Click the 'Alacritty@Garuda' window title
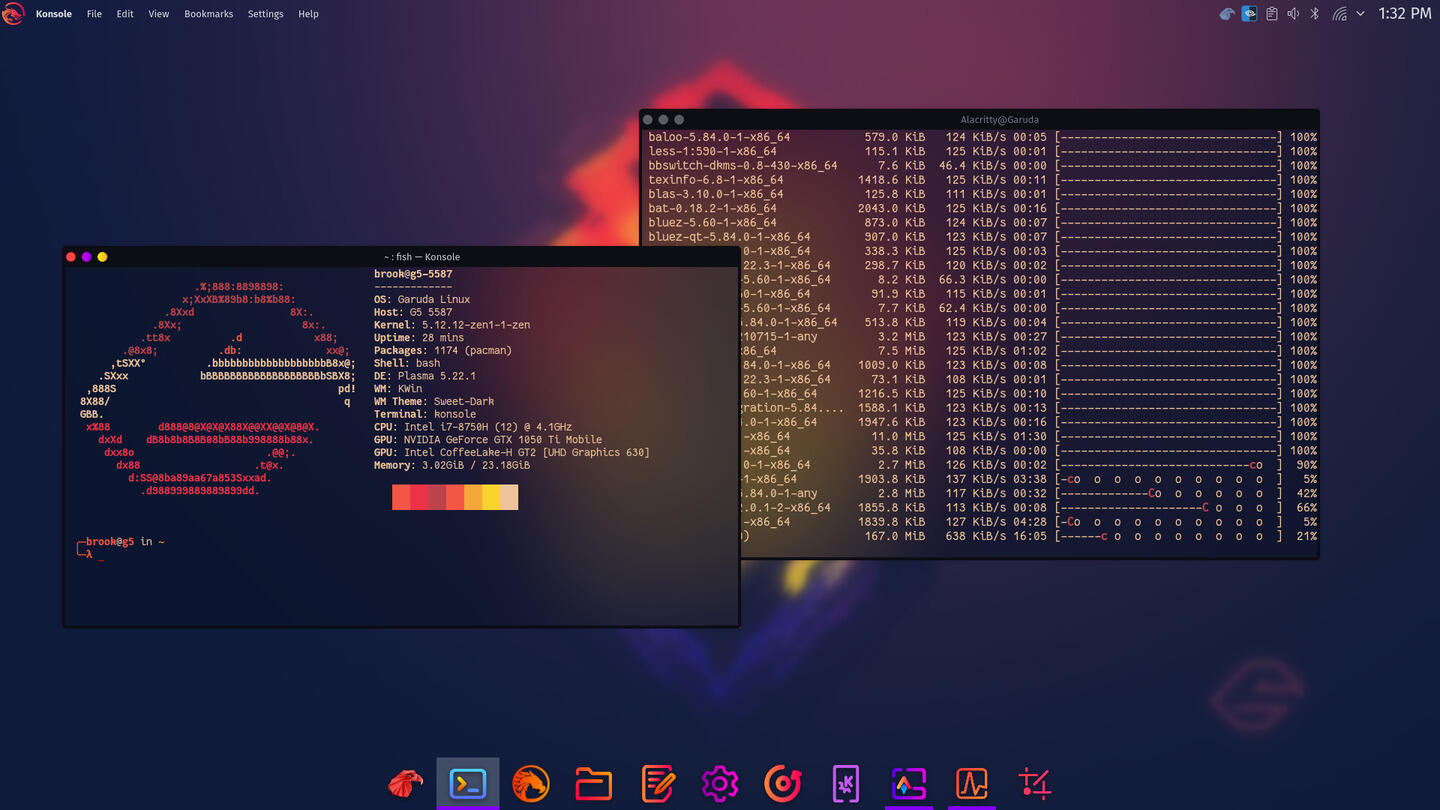 pos(999,119)
